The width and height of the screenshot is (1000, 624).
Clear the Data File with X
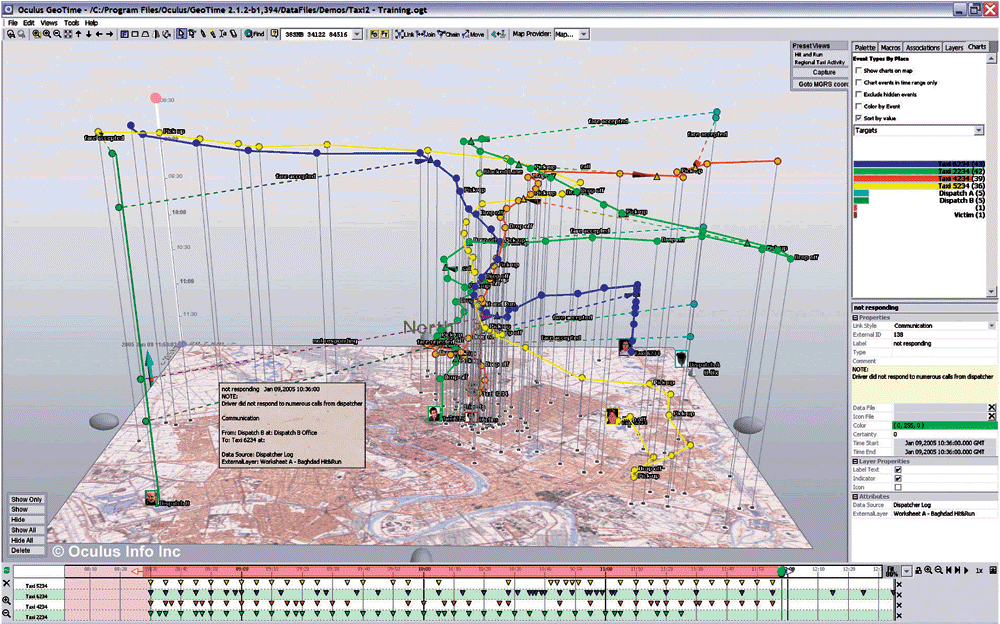pos(992,408)
